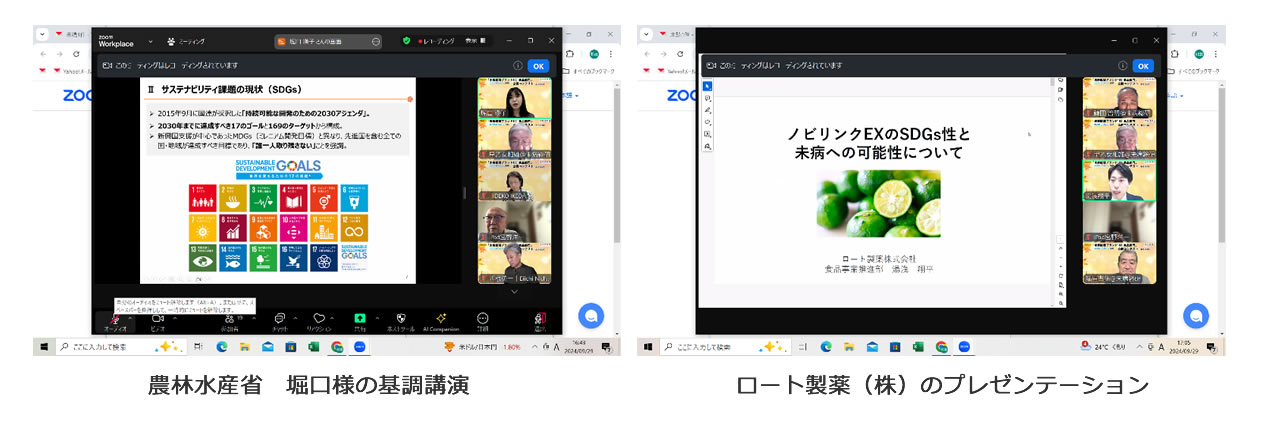Switch to Zoom on right screenshot taskbar
Screen dimensions: 1270x429
click(964, 347)
